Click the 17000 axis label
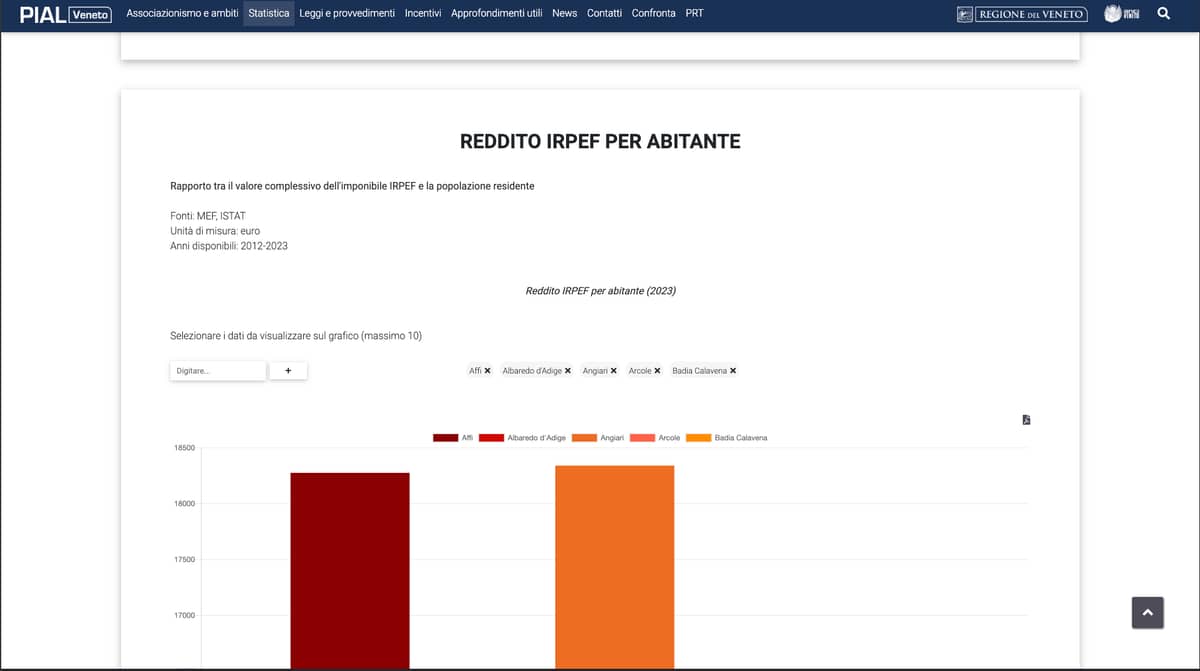This screenshot has width=1200, height=671. tap(185, 616)
